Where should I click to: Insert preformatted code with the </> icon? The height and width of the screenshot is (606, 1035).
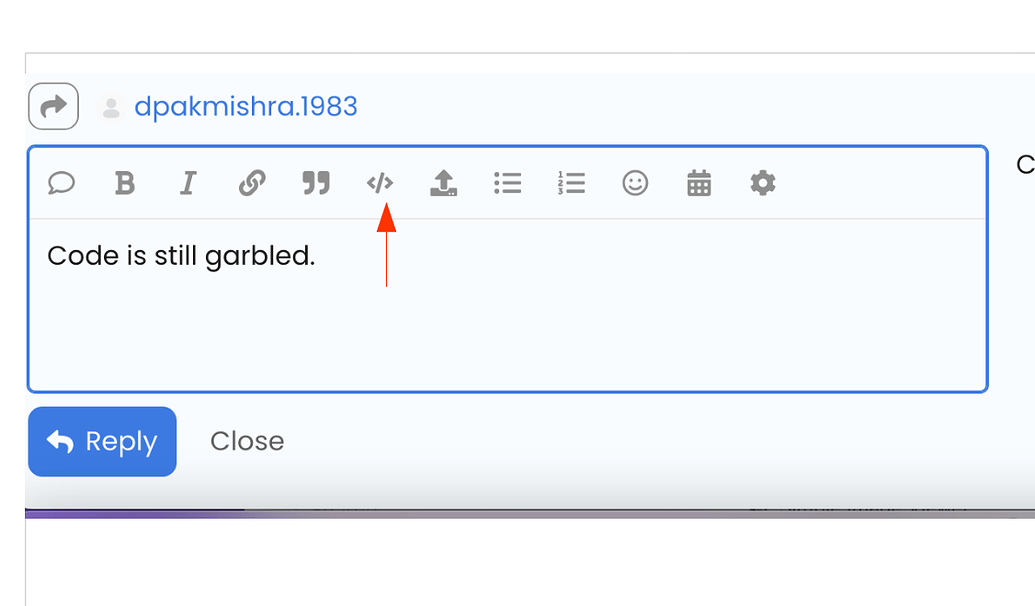click(380, 183)
